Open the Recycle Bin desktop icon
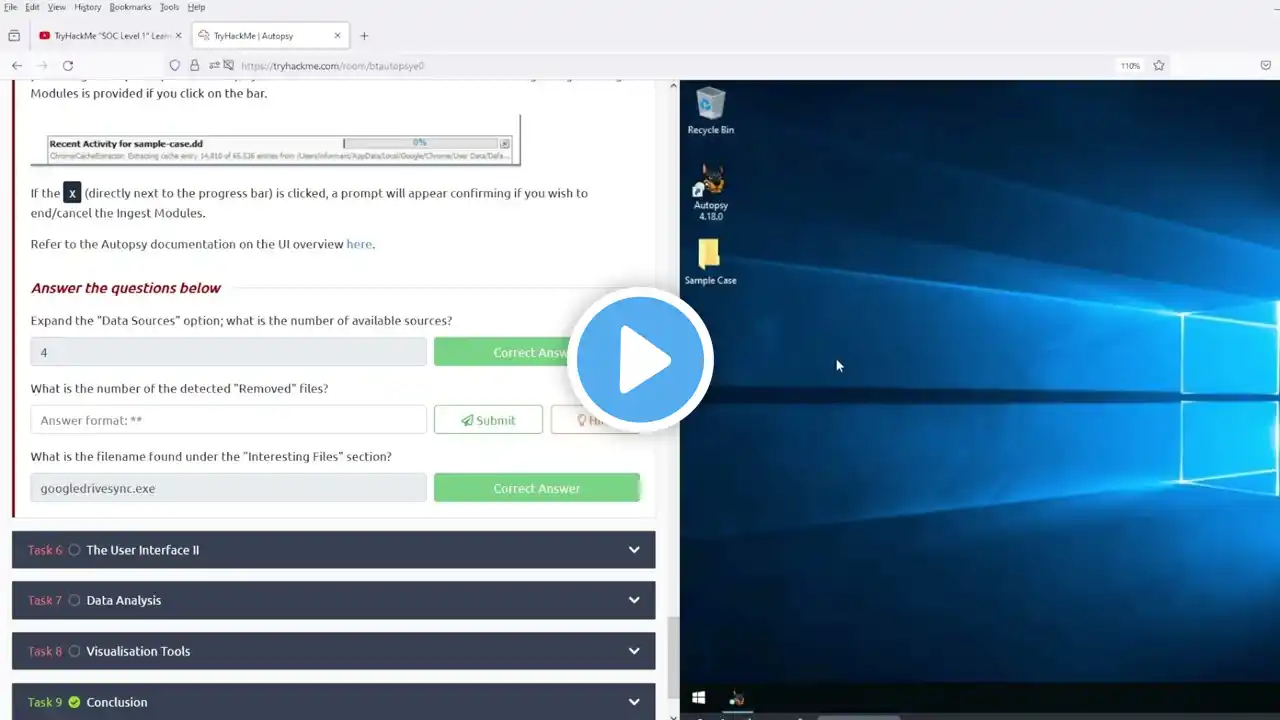Viewport: 1280px width, 720px height. [x=710, y=110]
